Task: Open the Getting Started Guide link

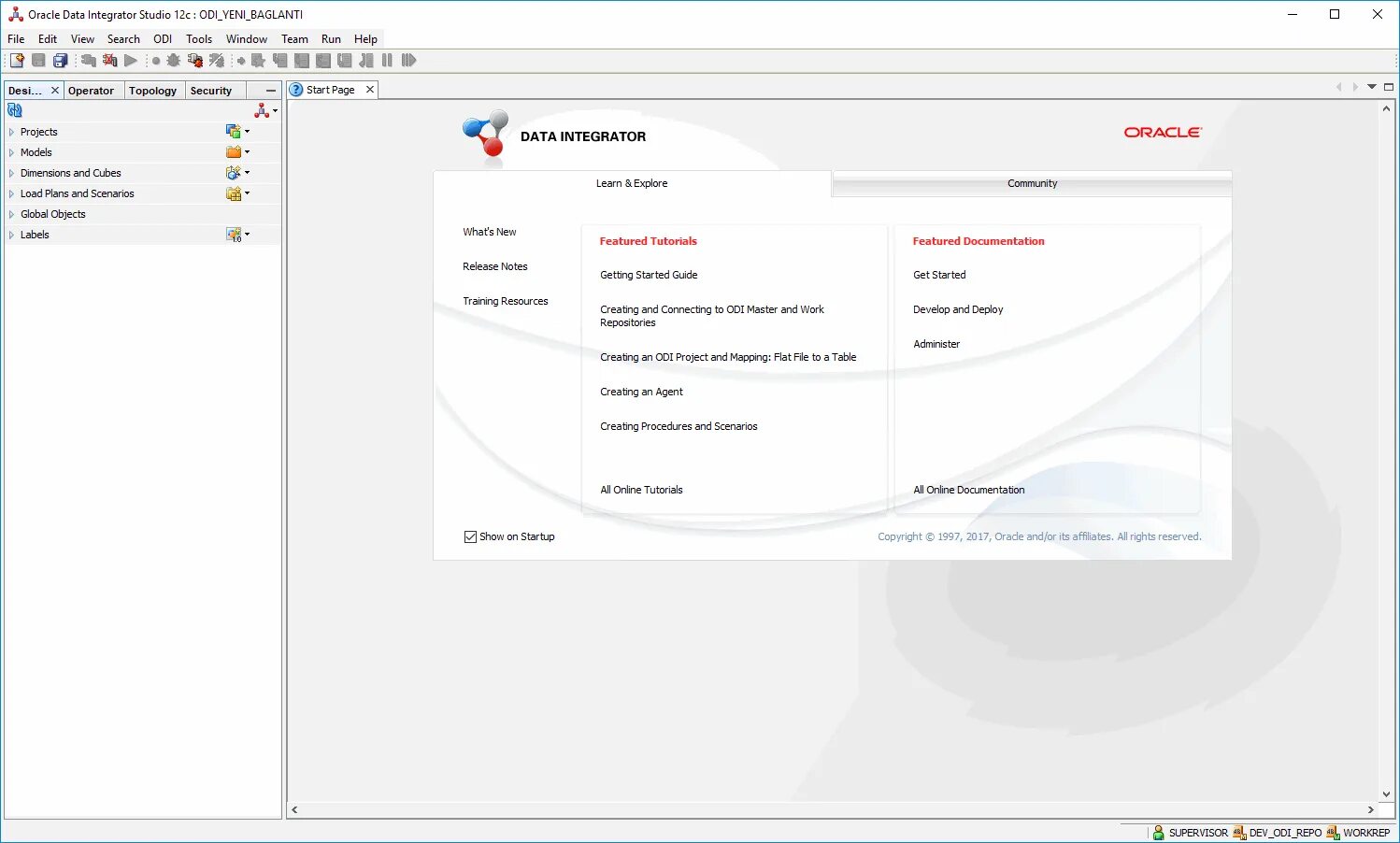Action: click(649, 275)
